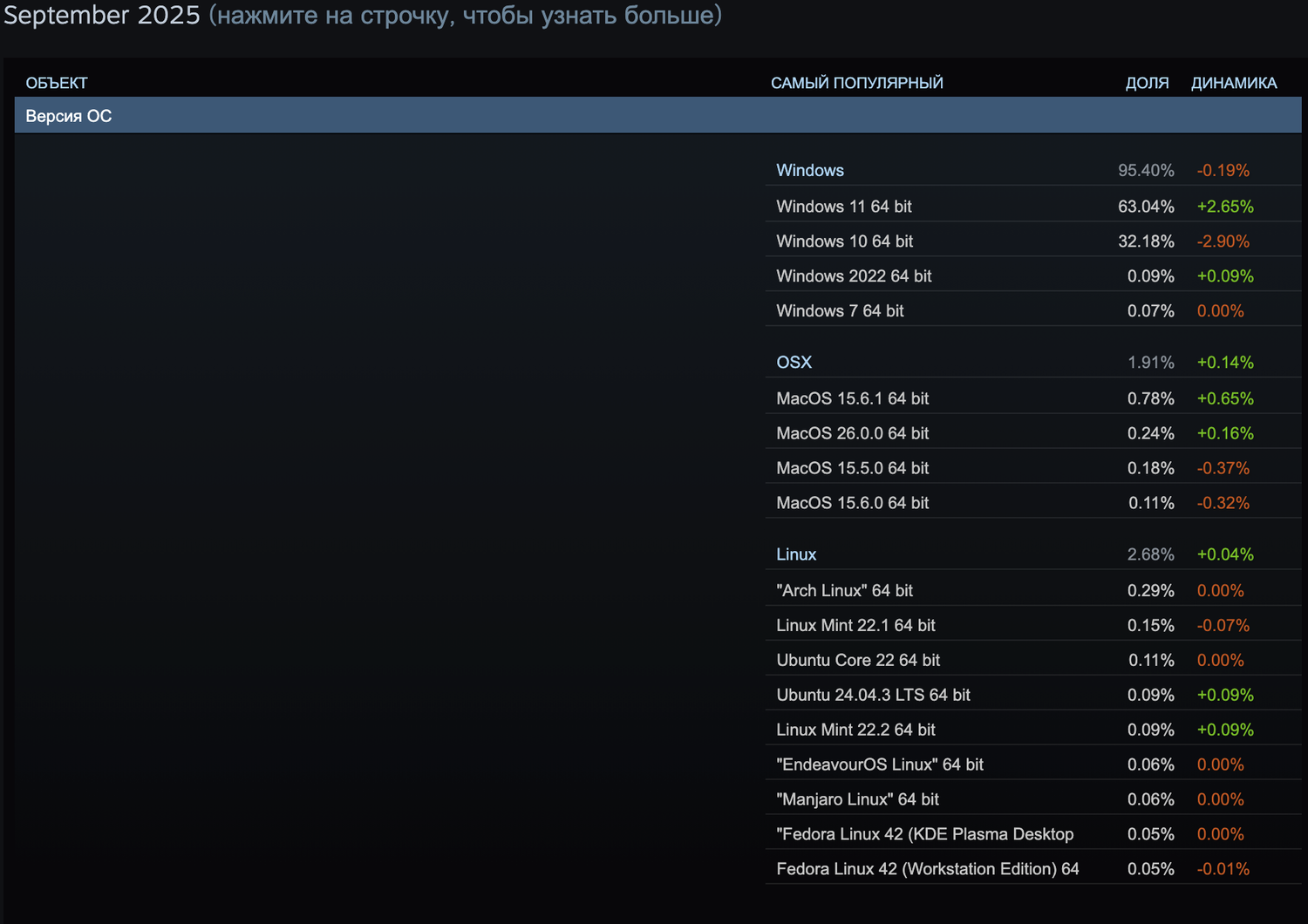1308x924 pixels.
Task: Select the "Arch Linux" 64 bit row
Action: coord(1033,590)
